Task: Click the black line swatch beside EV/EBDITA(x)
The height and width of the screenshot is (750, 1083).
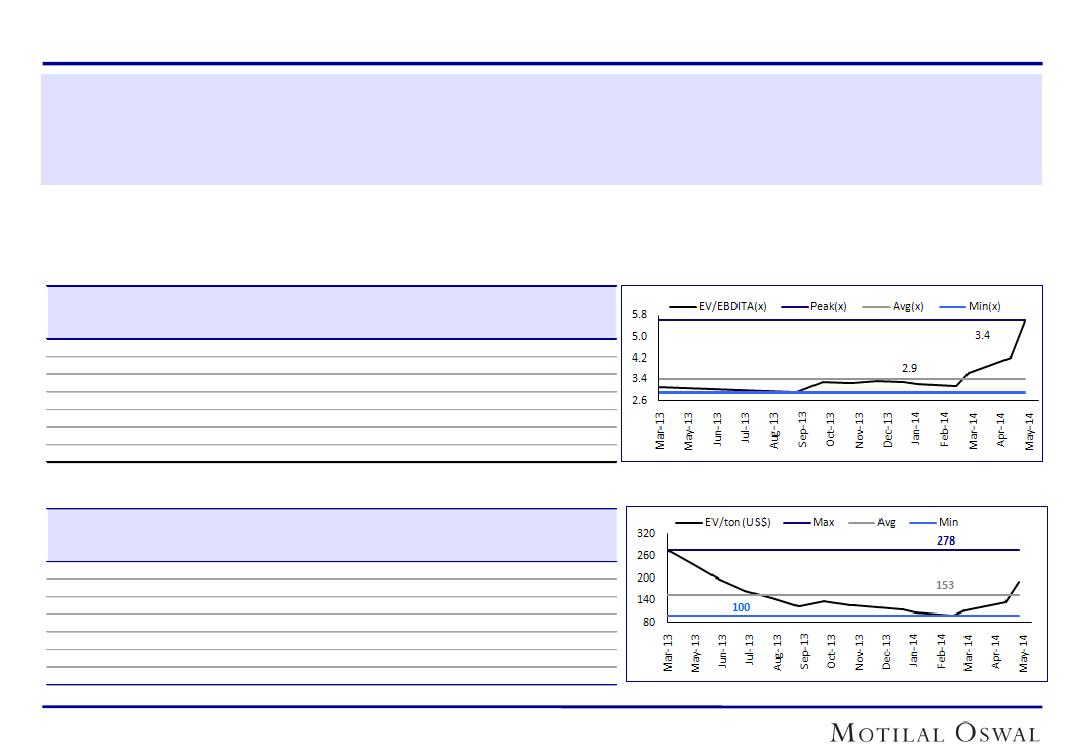Action: [682, 306]
